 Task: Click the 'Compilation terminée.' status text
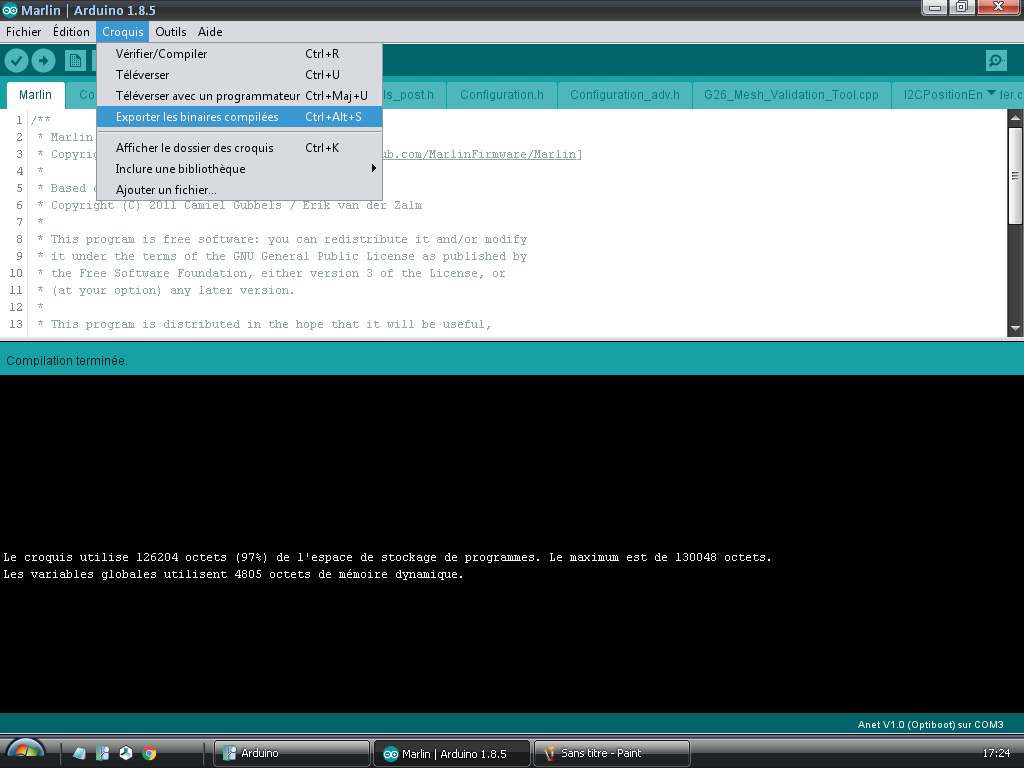pos(67,360)
